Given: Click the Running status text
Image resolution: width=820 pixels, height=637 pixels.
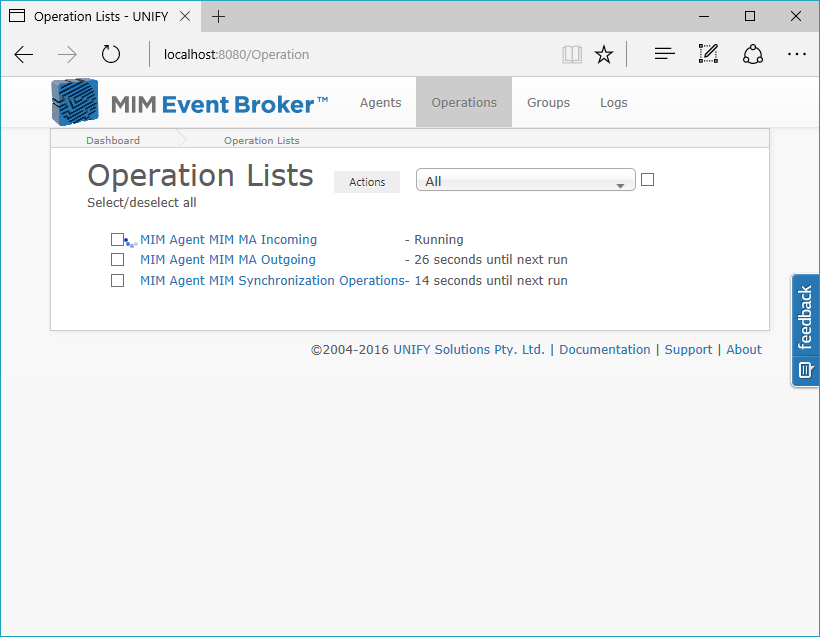Looking at the screenshot, I should pyautogui.click(x=438, y=240).
